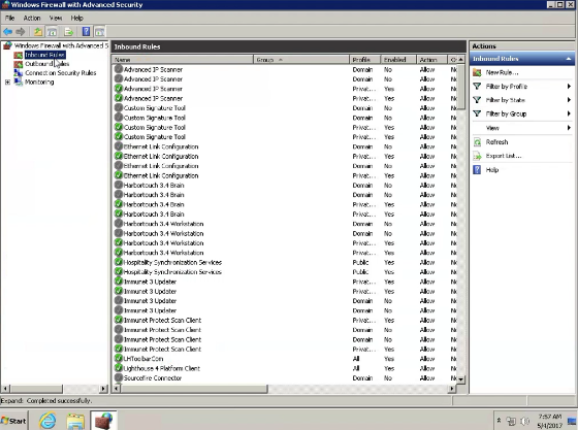Viewport: 579px width, 430px height.
Task: Click the rule list scroll down arrow
Action: pyautogui.click(x=461, y=379)
